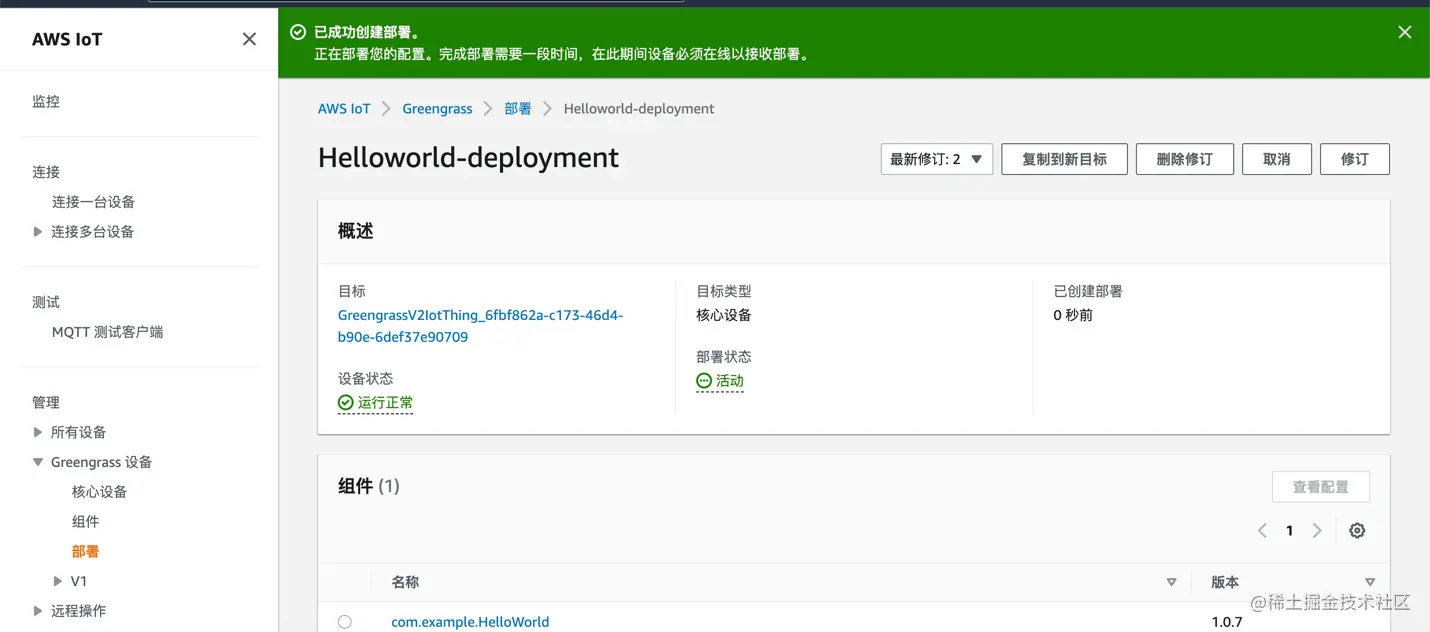This screenshot has width=1430, height=632.
Task: Expand the V1 sidebar section
Action: pyautogui.click(x=58, y=581)
